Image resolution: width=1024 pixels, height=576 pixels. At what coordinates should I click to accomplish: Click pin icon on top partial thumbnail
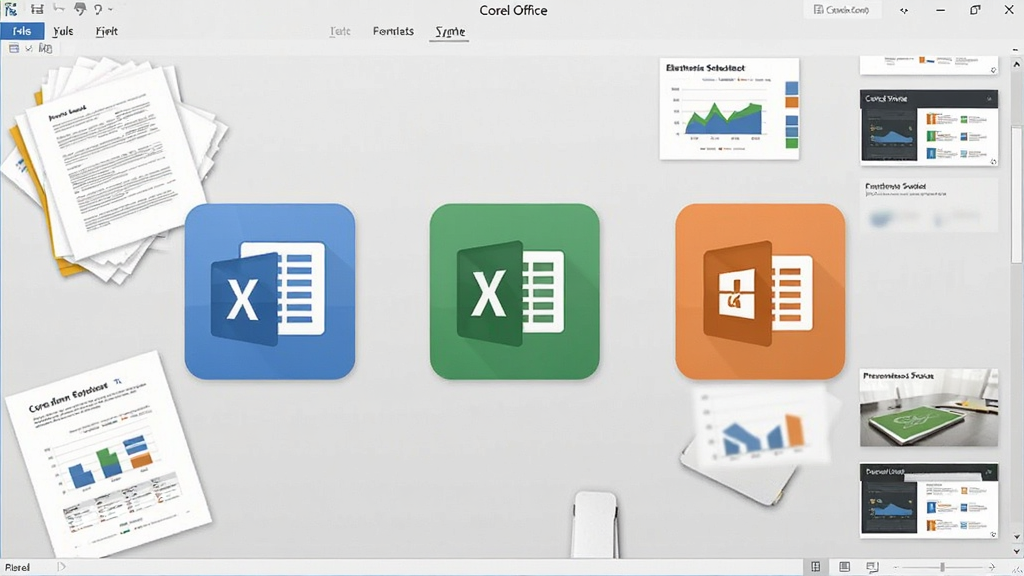click(993, 70)
